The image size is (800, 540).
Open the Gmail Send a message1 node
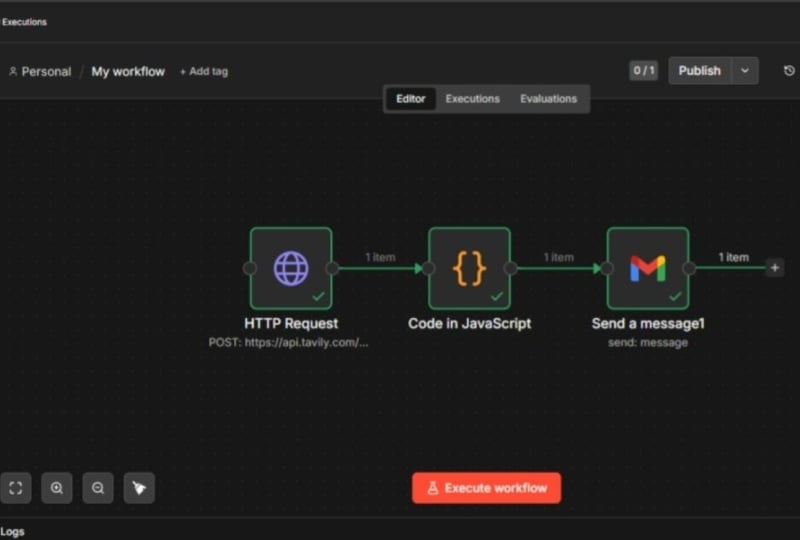(x=648, y=268)
